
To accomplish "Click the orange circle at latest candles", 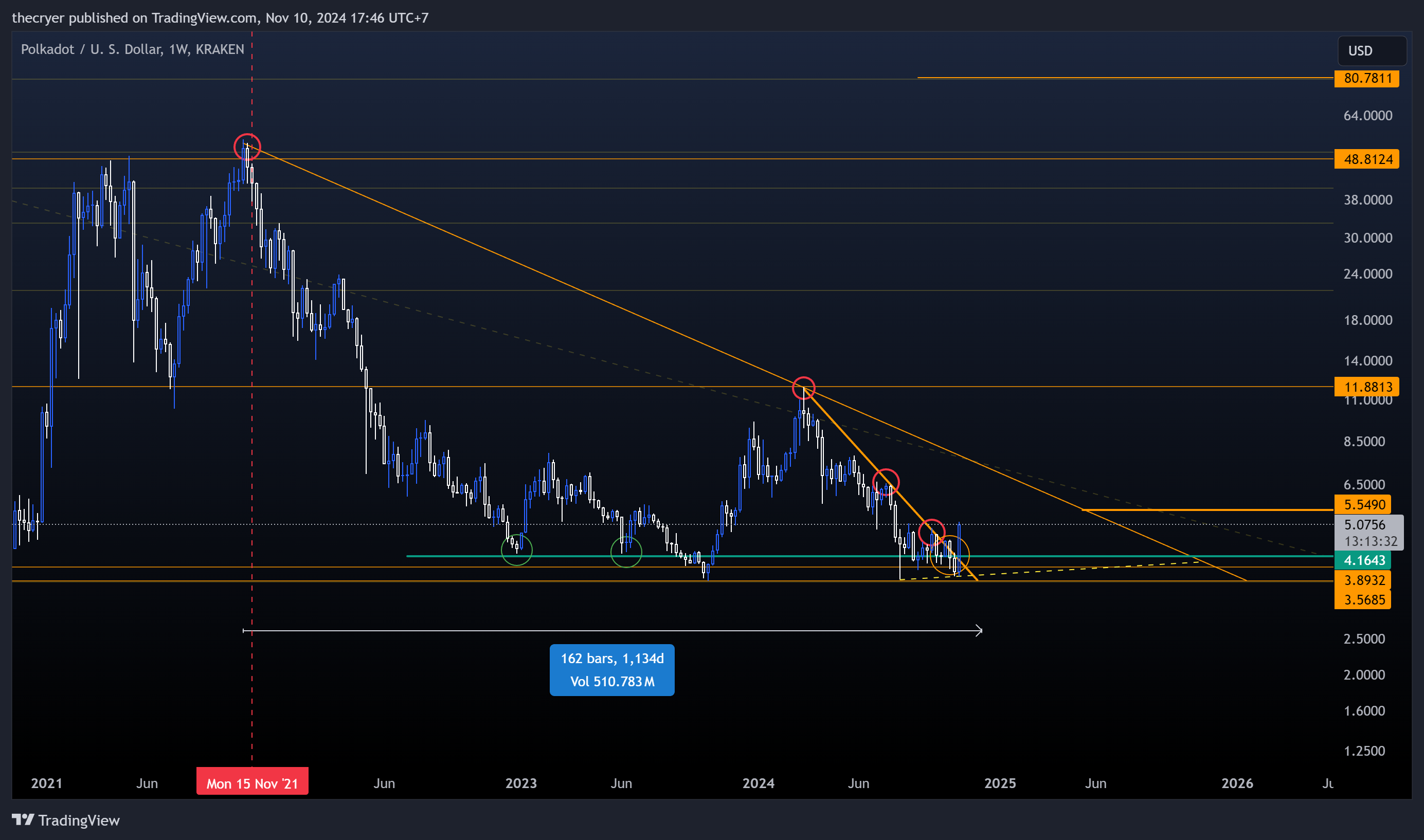I will [x=949, y=555].
